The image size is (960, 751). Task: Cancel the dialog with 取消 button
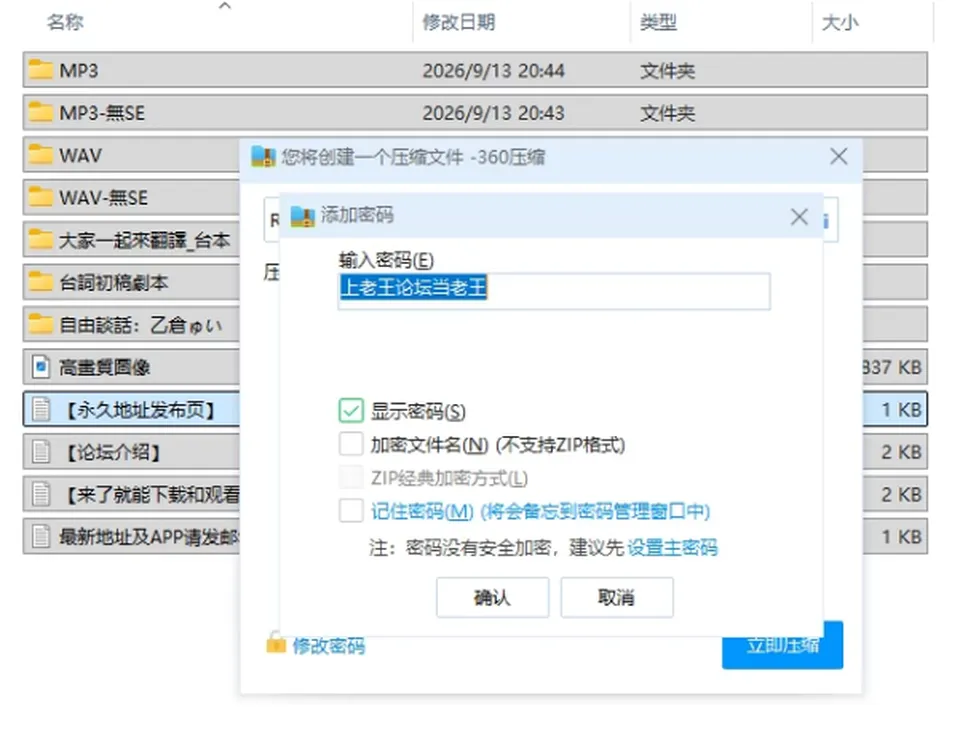(x=617, y=597)
